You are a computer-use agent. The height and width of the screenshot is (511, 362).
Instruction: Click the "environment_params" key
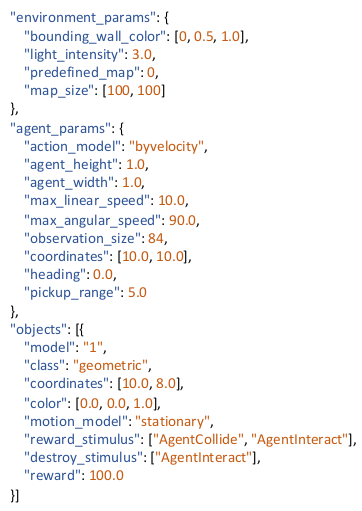83,18
